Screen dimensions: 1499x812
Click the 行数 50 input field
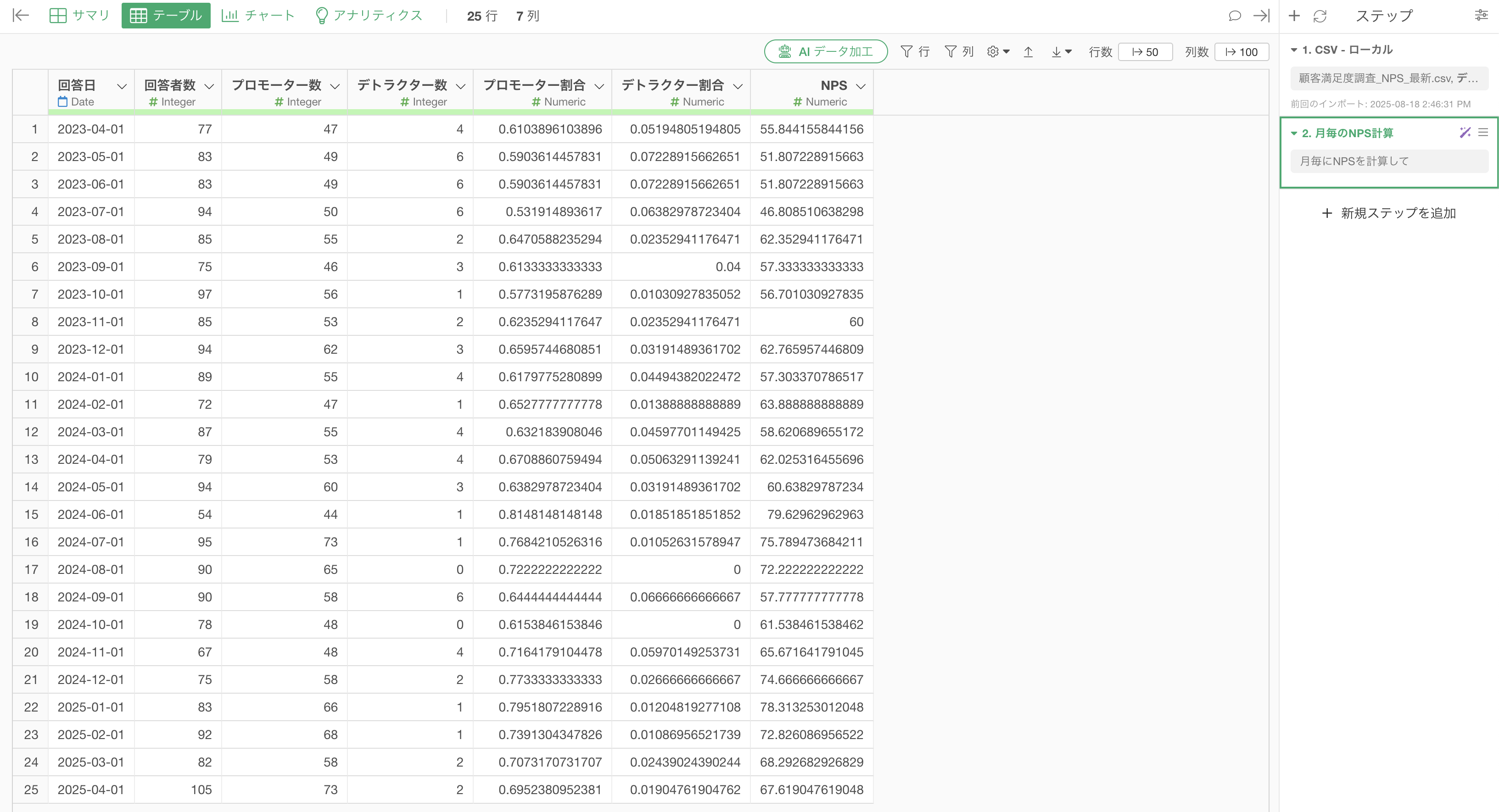coord(1145,52)
